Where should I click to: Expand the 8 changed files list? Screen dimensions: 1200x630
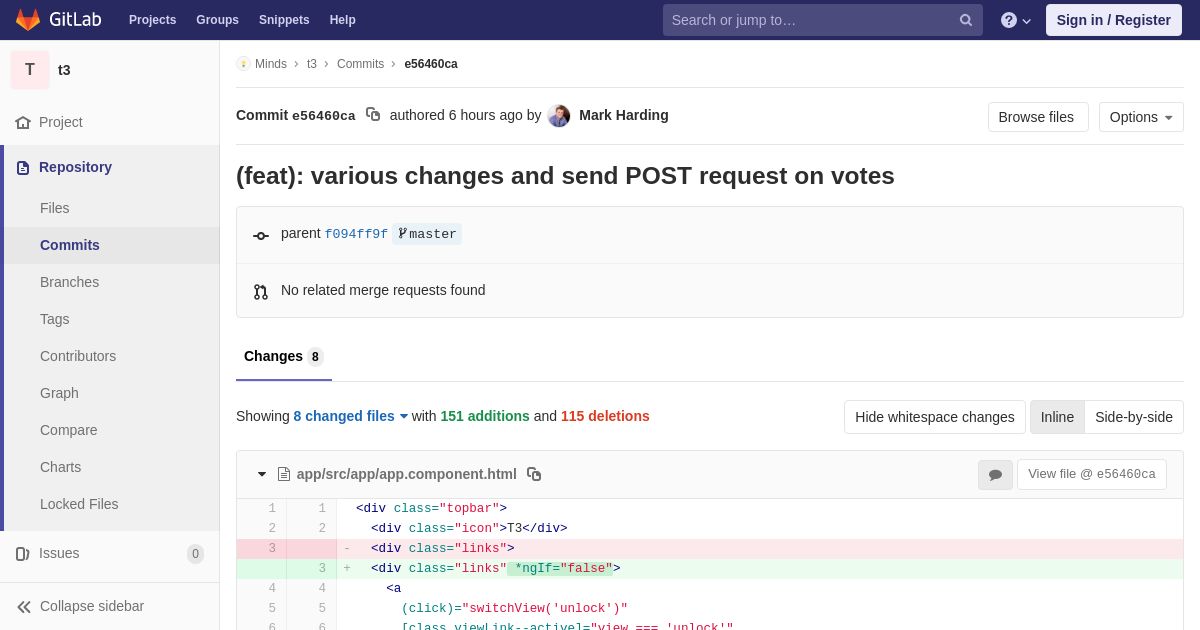[351, 416]
